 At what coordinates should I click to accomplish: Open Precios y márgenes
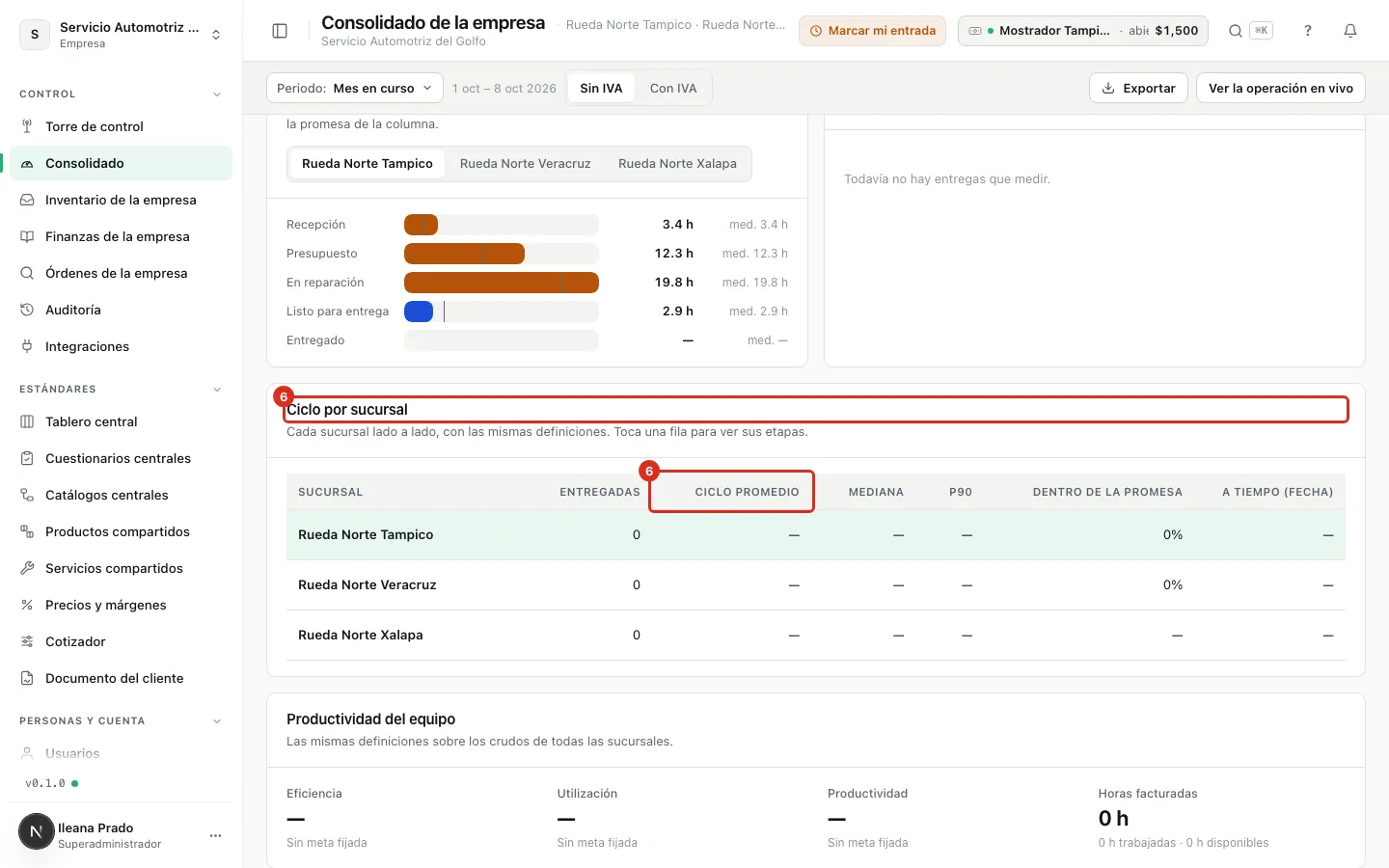[121, 605]
